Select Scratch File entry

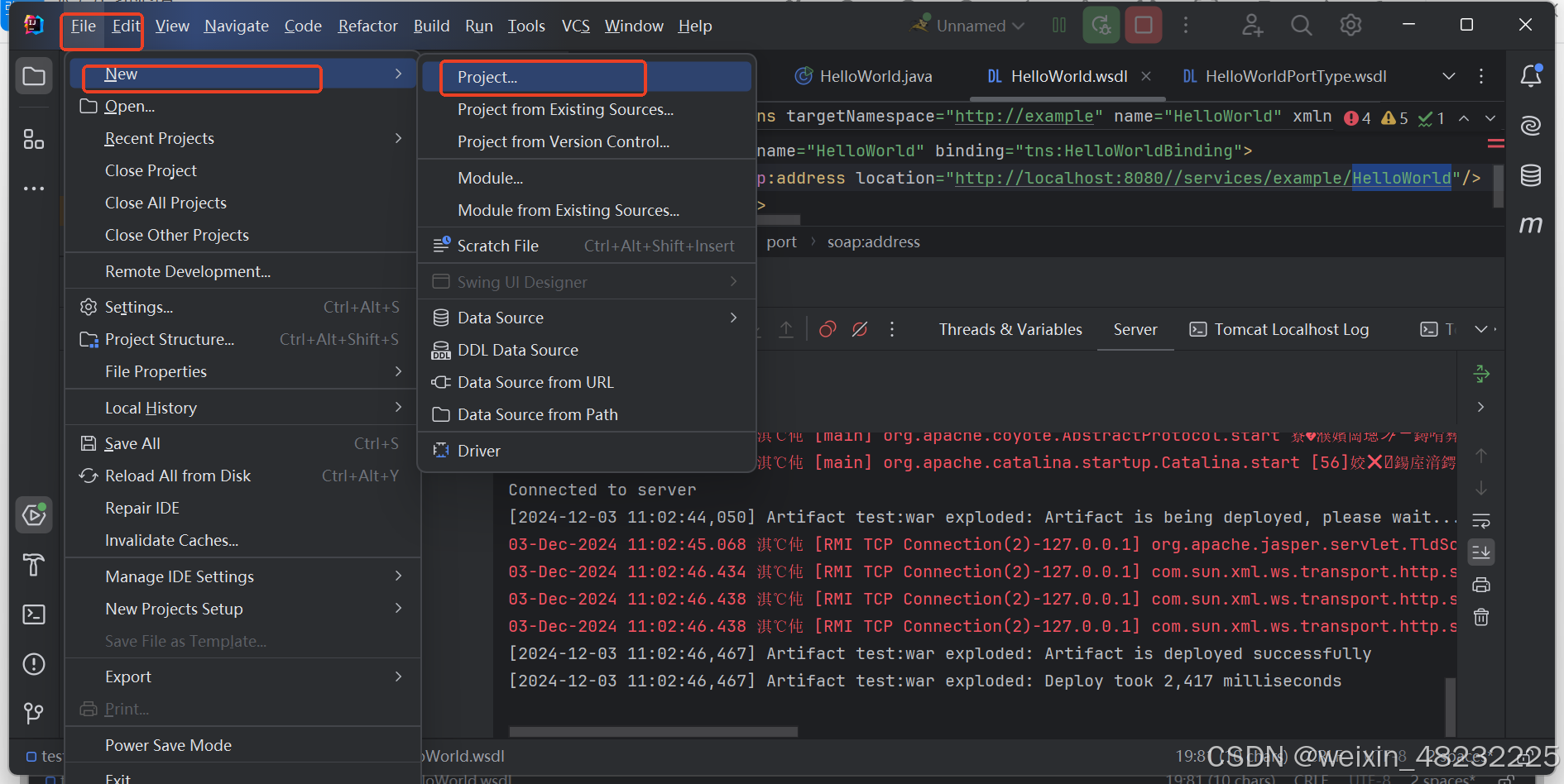(x=587, y=246)
